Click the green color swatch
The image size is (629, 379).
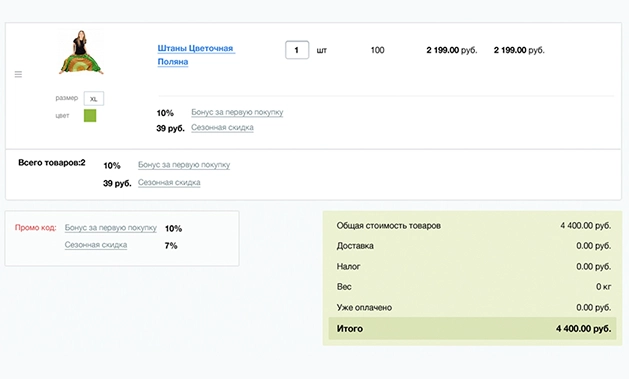click(90, 116)
